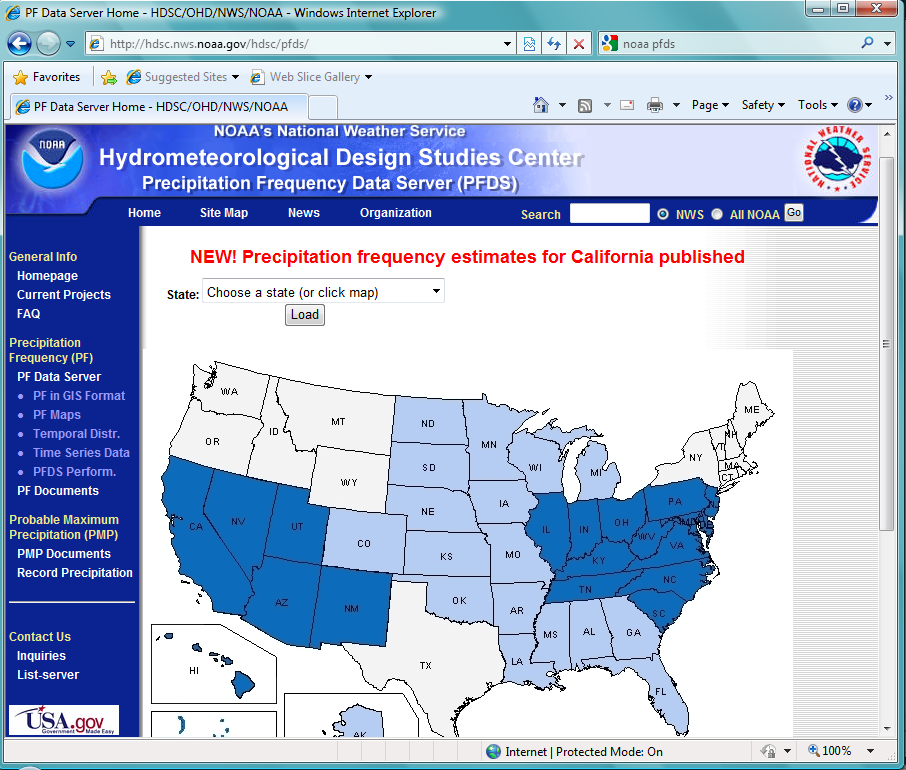This screenshot has width=906, height=770.
Task: Go back with the browser Back arrow
Action: point(19,43)
